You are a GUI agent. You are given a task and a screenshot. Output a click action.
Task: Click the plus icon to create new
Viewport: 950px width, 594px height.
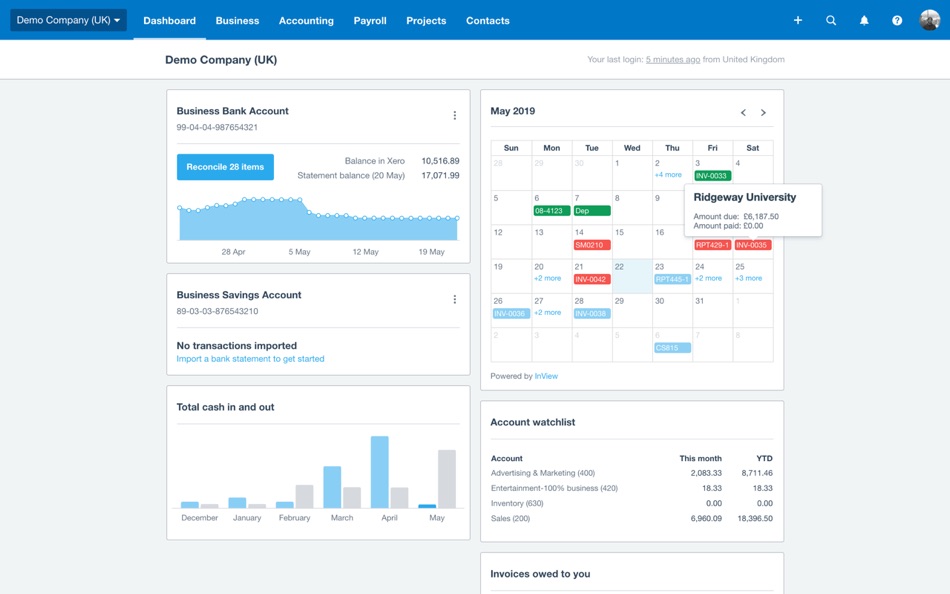pos(798,20)
